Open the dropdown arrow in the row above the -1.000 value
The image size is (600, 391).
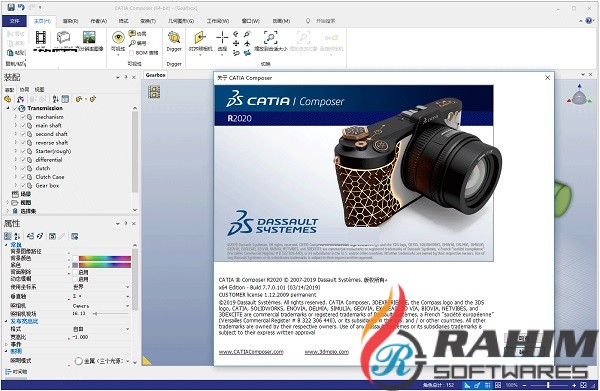click(x=127, y=329)
